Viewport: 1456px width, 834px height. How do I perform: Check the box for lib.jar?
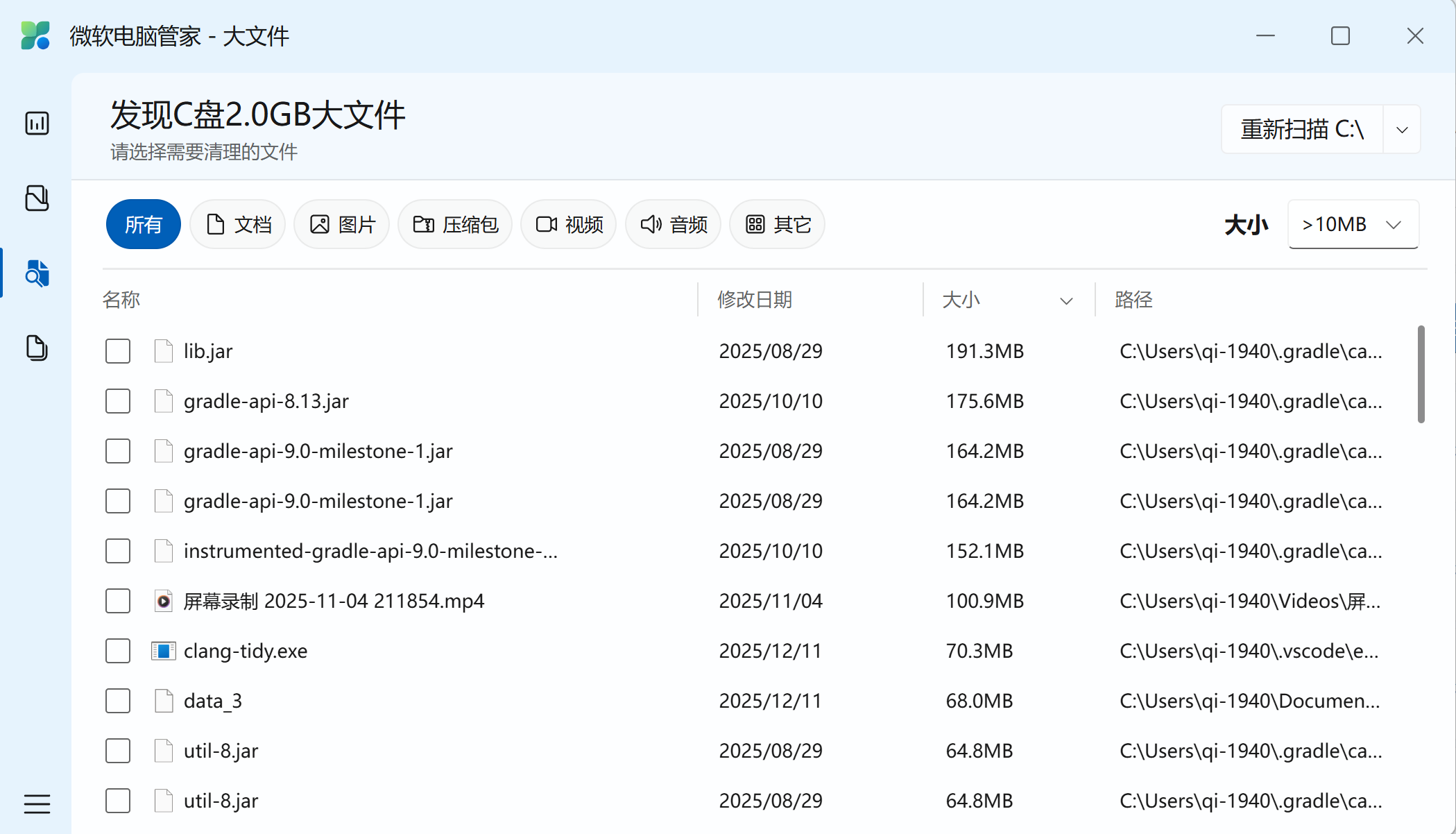[x=118, y=351]
